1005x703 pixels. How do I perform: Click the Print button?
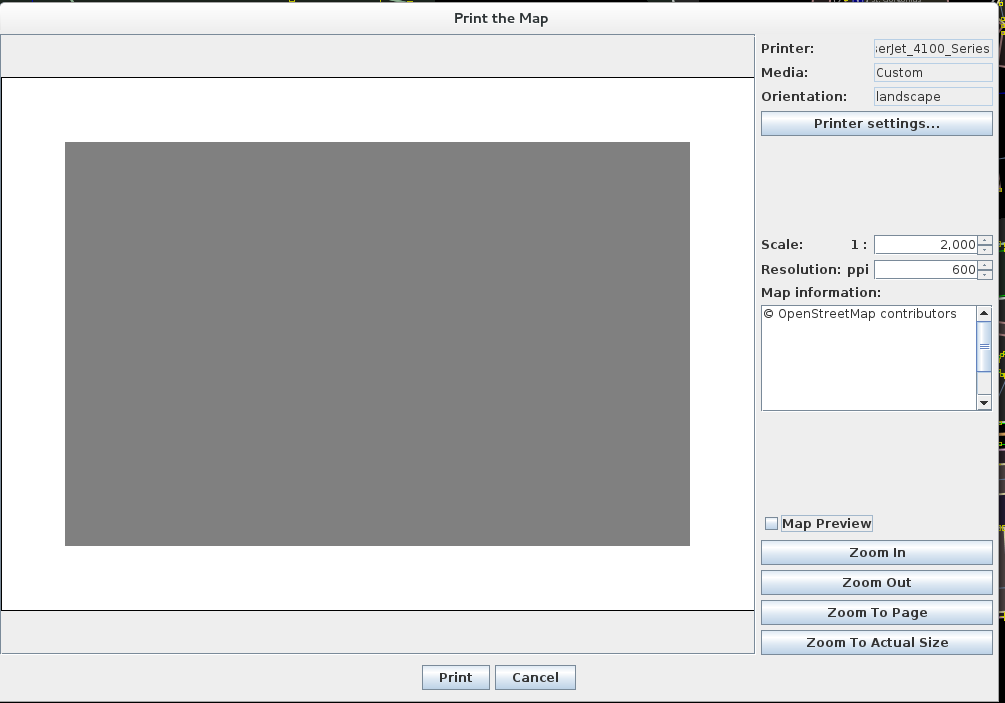455,677
